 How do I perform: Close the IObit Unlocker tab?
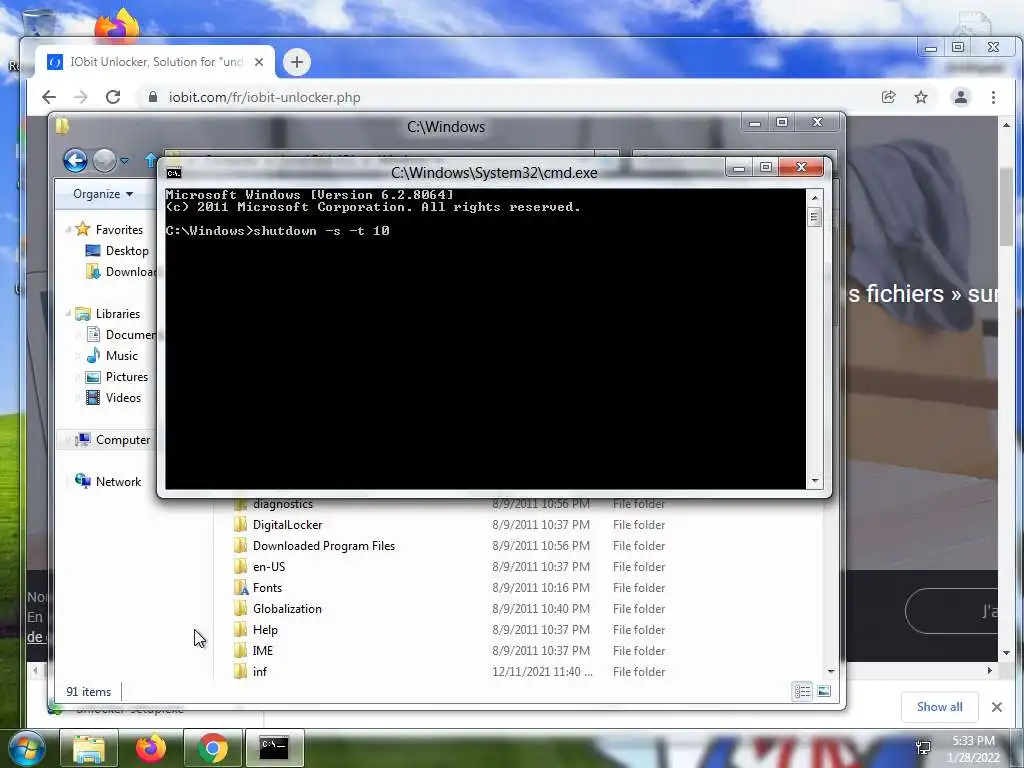[x=259, y=62]
